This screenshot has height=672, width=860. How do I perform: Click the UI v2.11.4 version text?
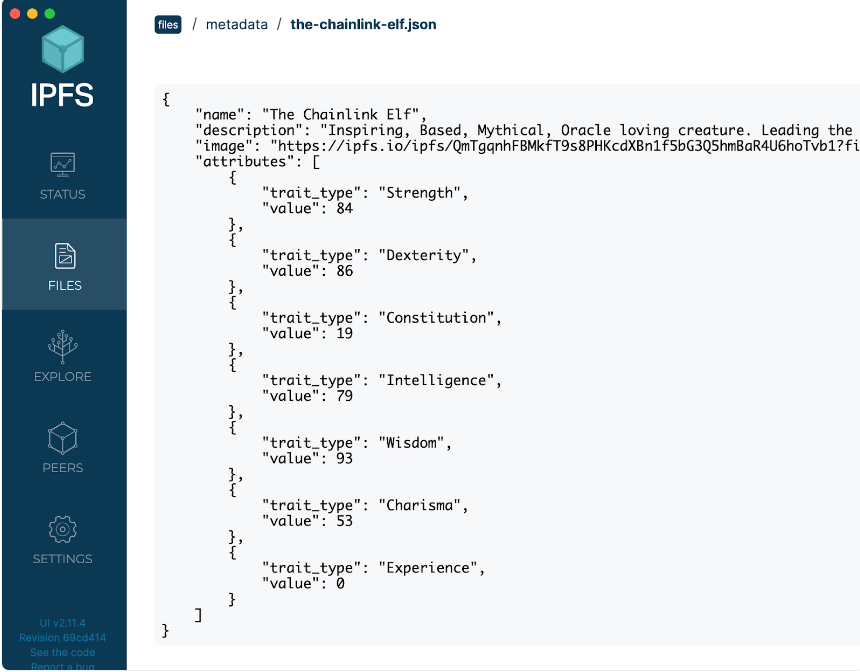(x=63, y=623)
